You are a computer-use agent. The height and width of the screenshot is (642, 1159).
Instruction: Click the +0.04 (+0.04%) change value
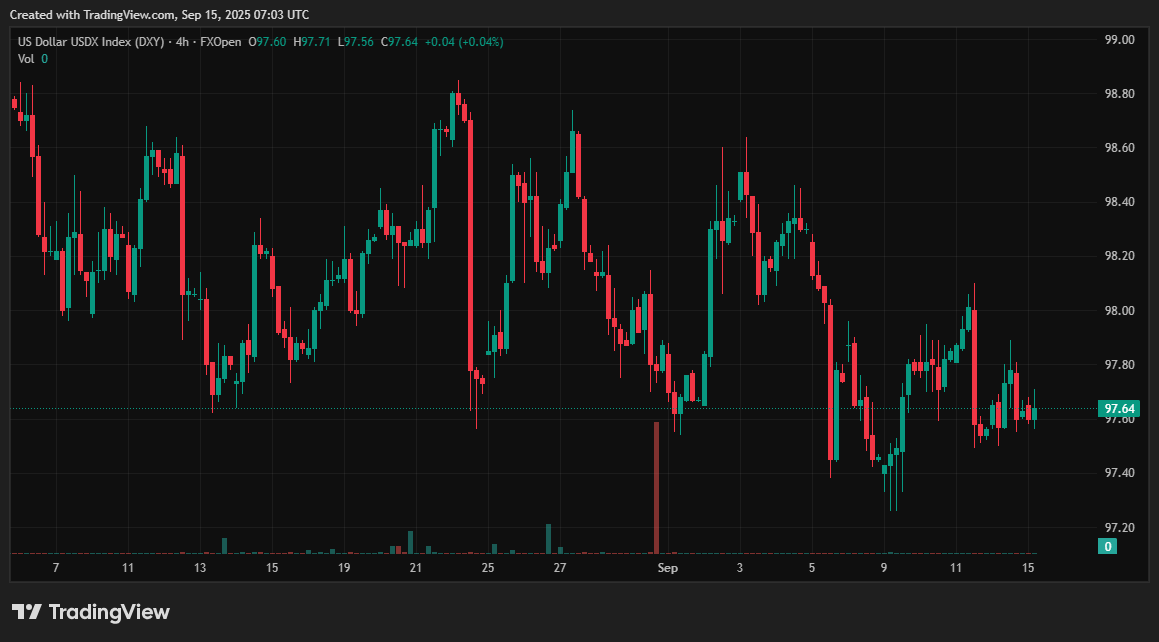[x=464, y=42]
